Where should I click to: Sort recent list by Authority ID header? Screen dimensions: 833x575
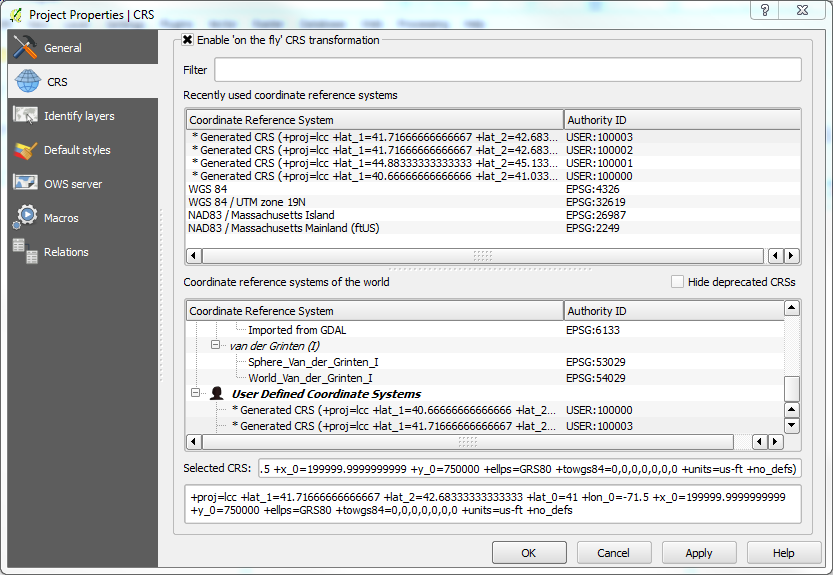(682, 120)
